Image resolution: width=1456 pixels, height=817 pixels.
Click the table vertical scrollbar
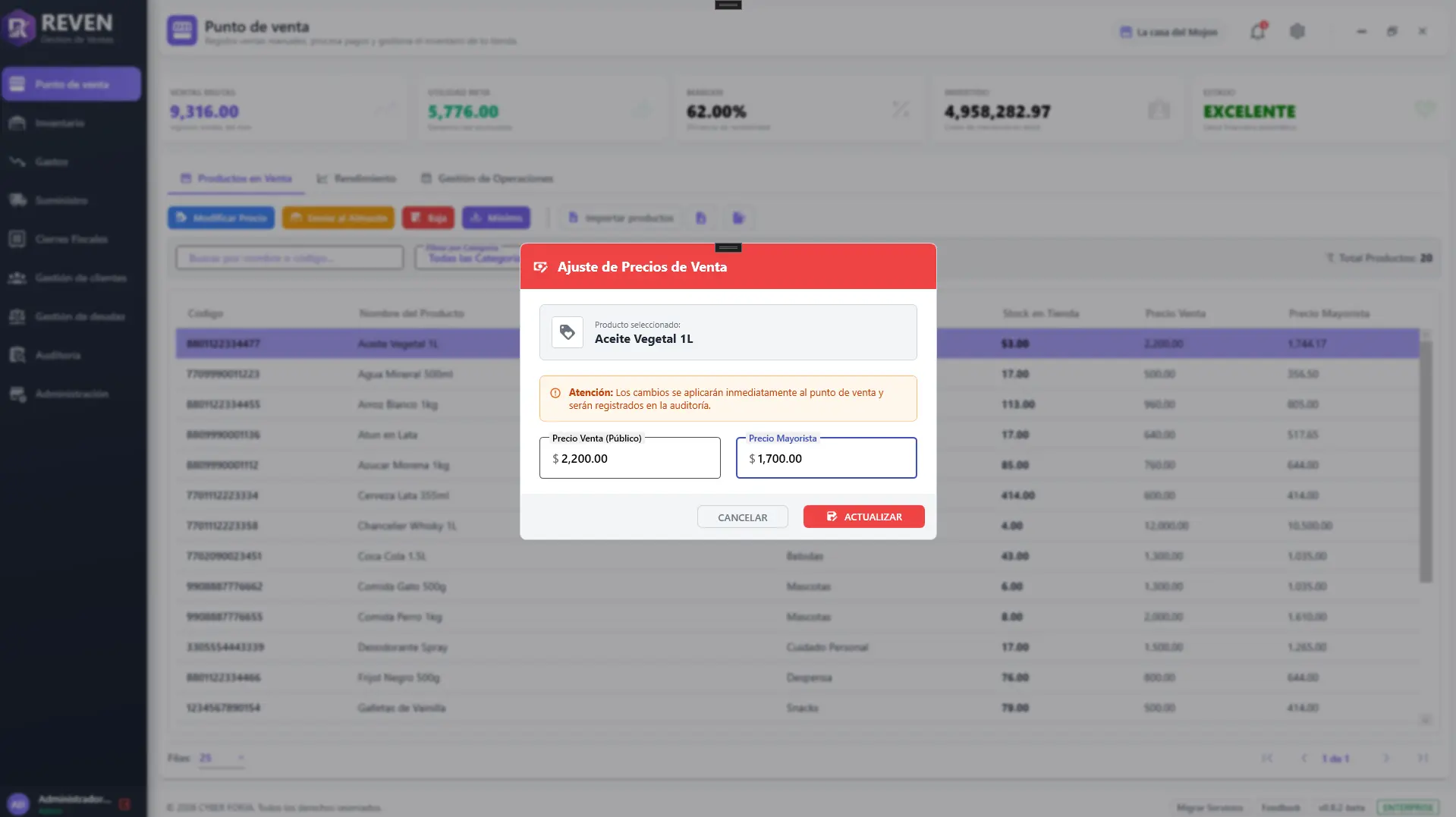tap(1426, 462)
